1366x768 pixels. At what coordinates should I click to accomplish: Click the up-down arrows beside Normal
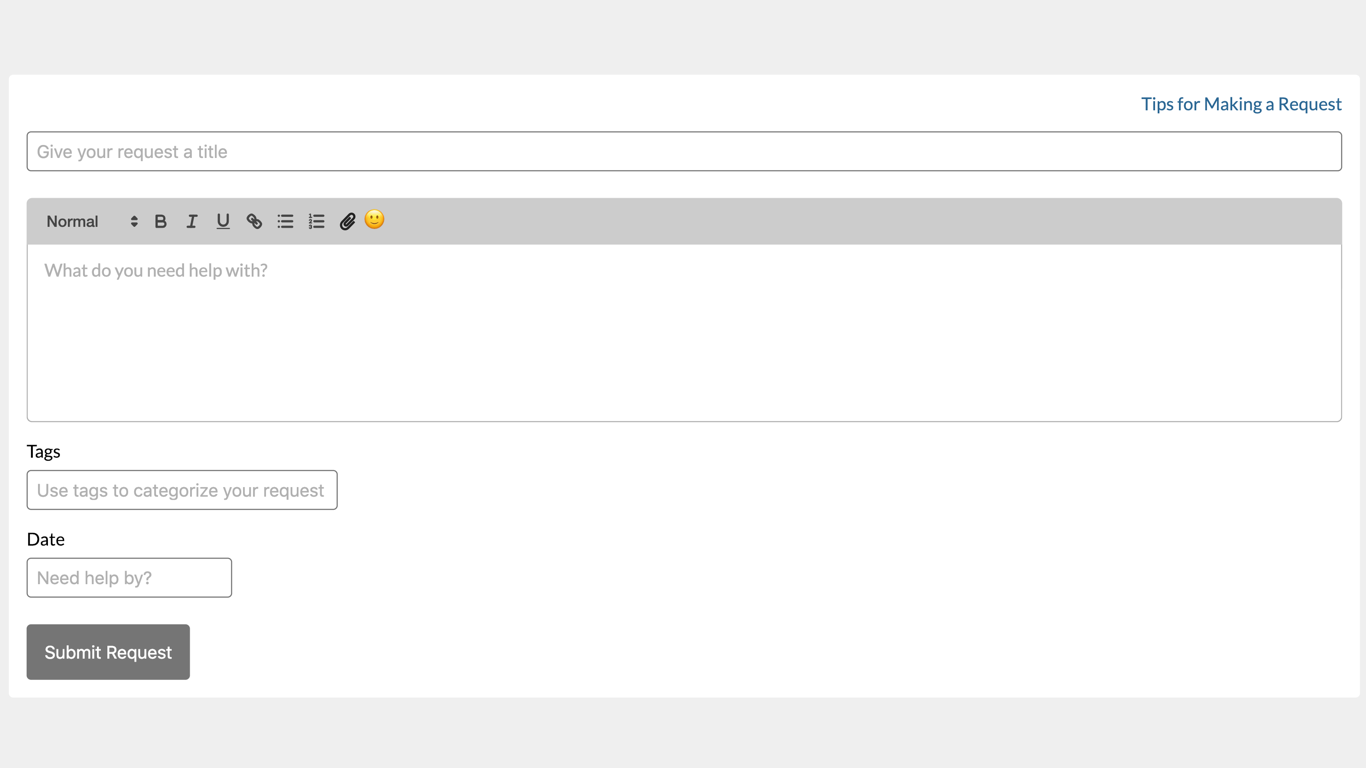click(x=134, y=221)
